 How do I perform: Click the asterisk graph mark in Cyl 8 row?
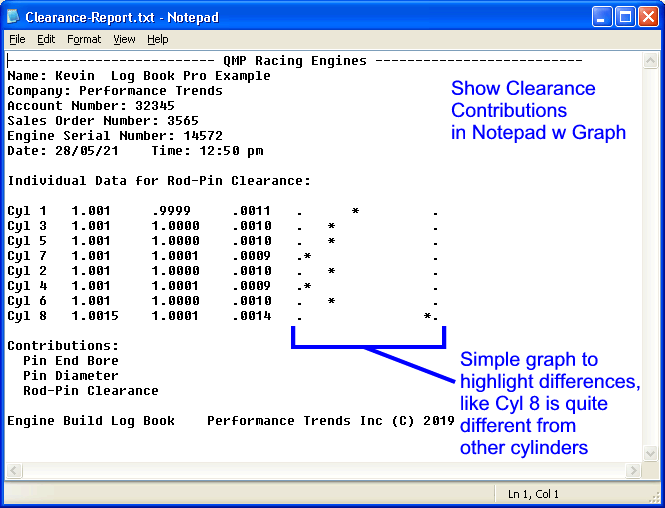pyautogui.click(x=428, y=315)
